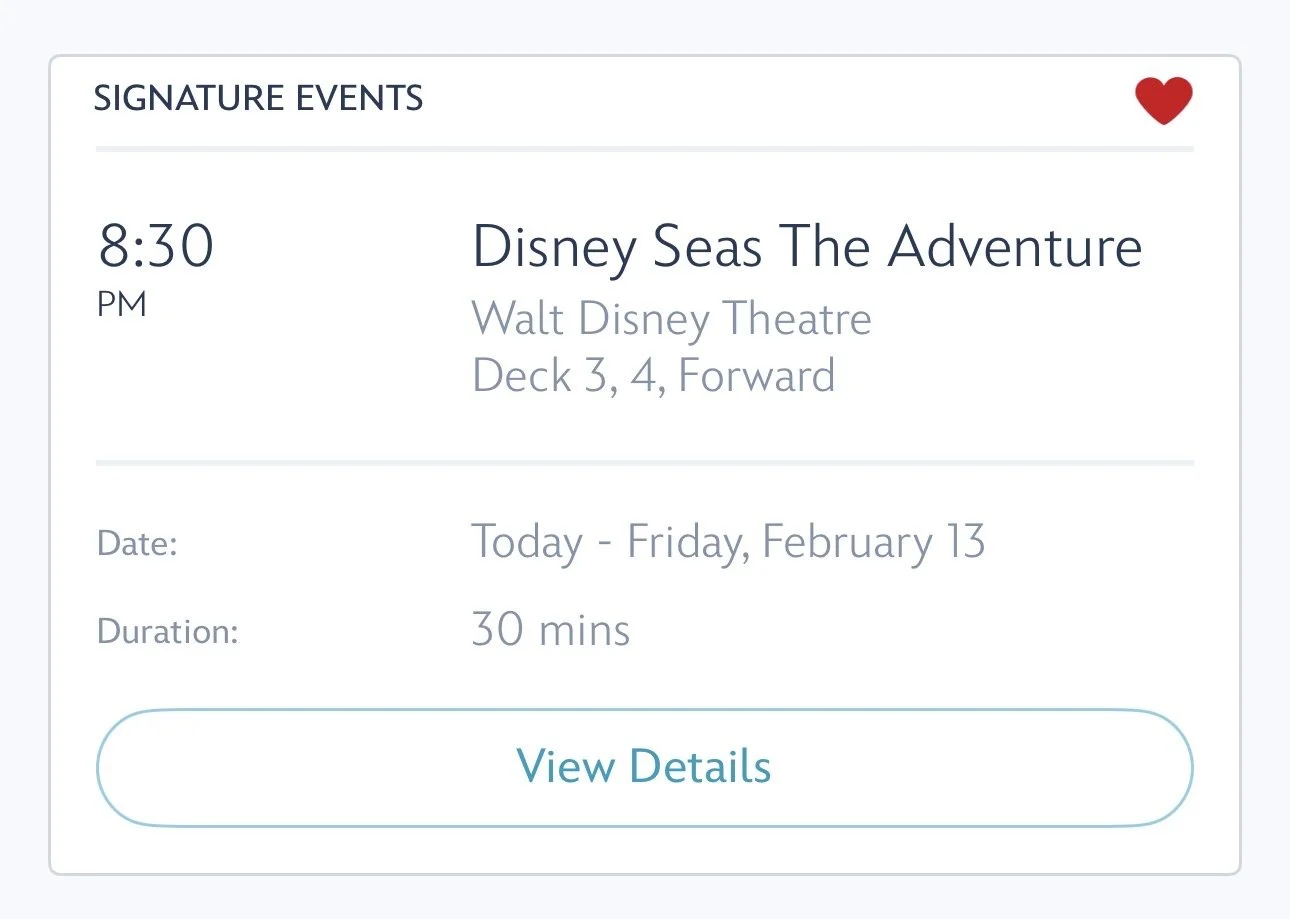Click the Duration: field label

[x=167, y=632]
